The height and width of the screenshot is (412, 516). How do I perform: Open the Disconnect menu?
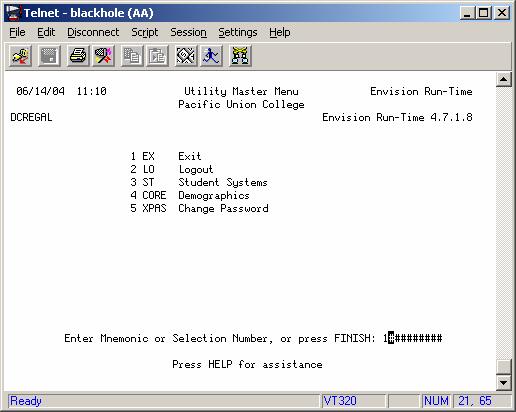pos(93,32)
